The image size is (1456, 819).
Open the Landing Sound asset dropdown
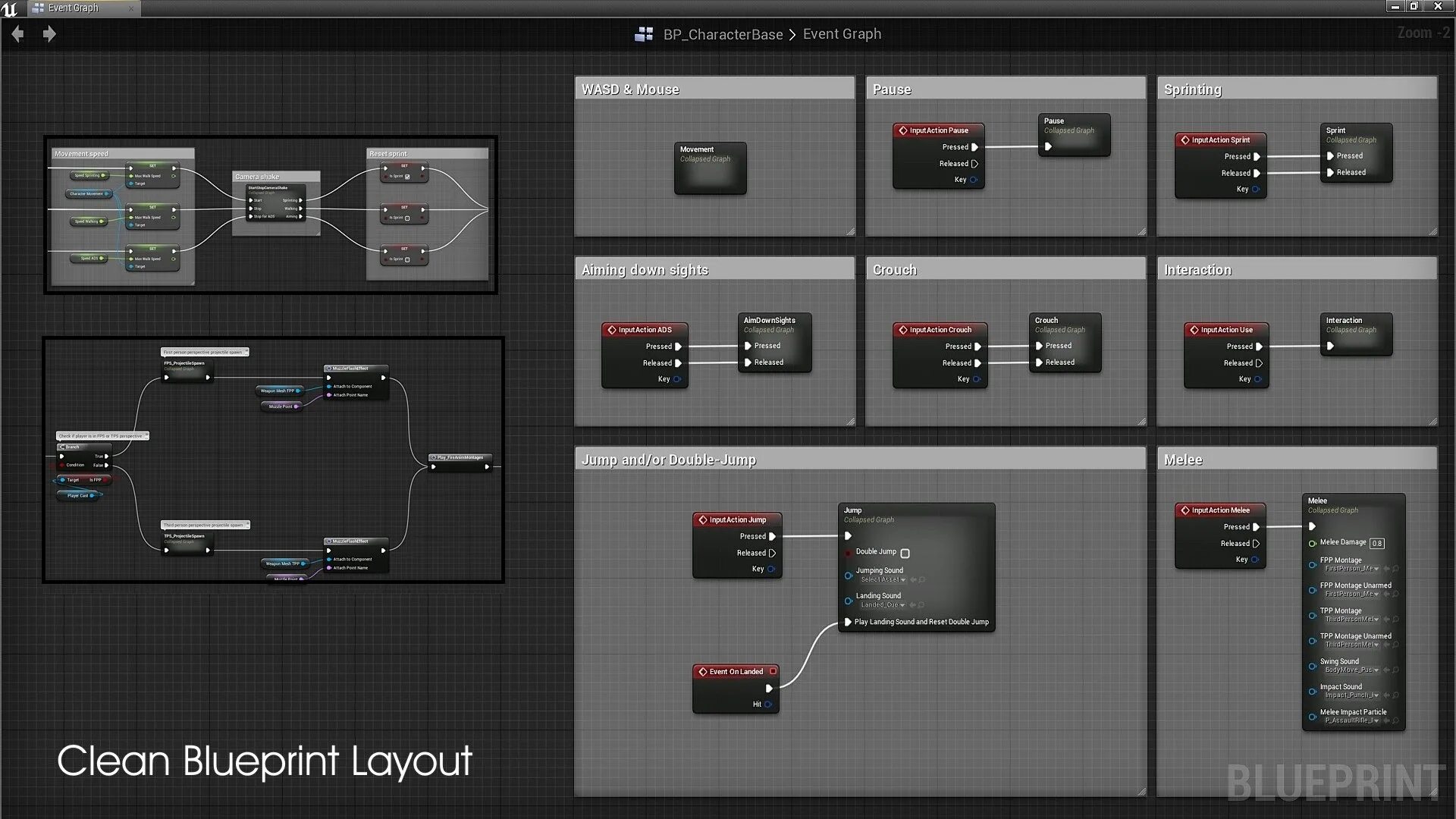(883, 605)
